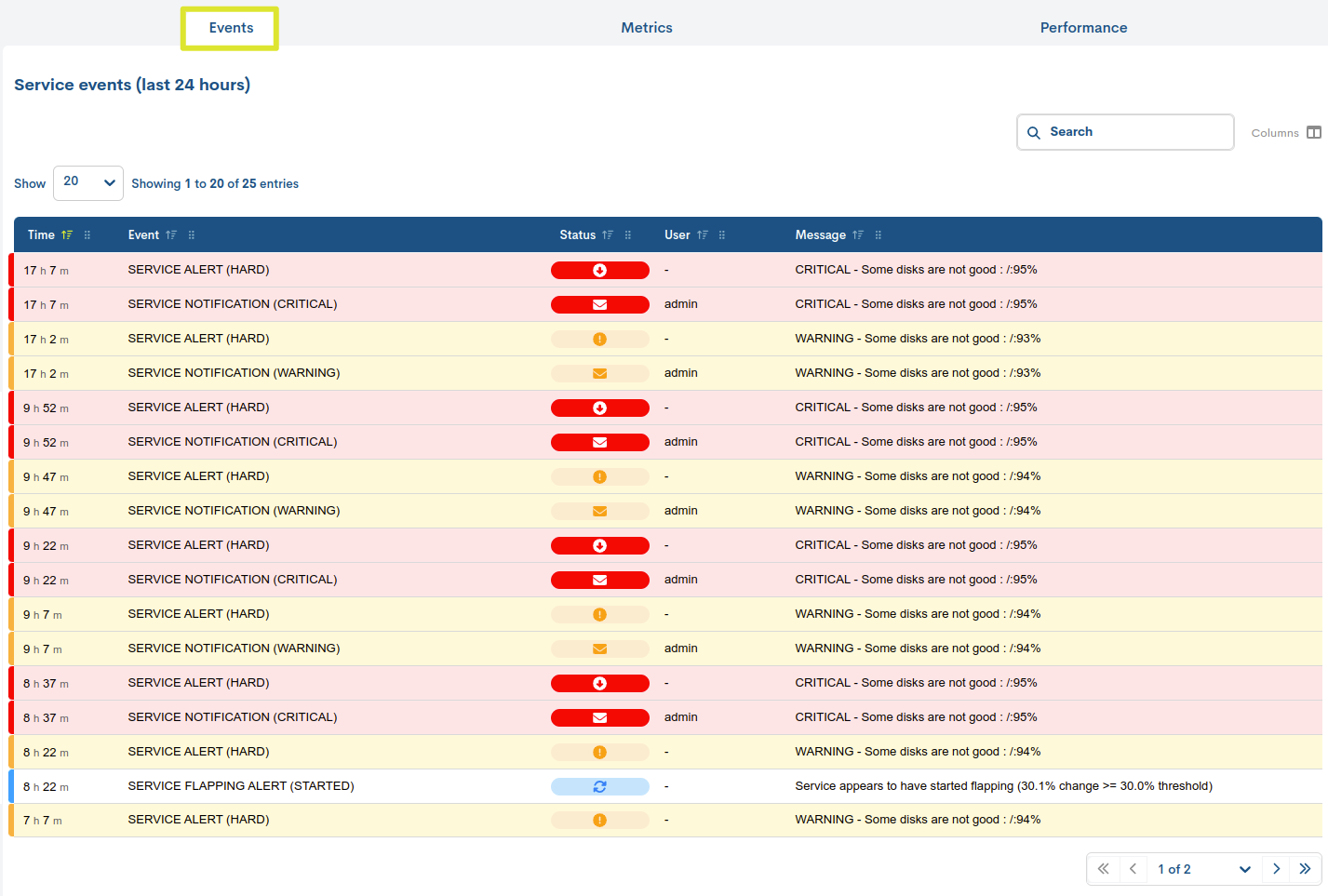The image size is (1328, 896).
Task: Click SERVICE ALERT (HARD) event at 8h 37m
Action: [x=198, y=683]
